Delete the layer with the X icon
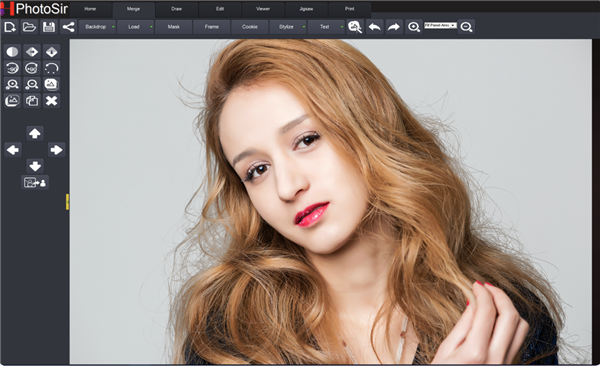Image resolution: width=600 pixels, height=366 pixels. tap(51, 101)
